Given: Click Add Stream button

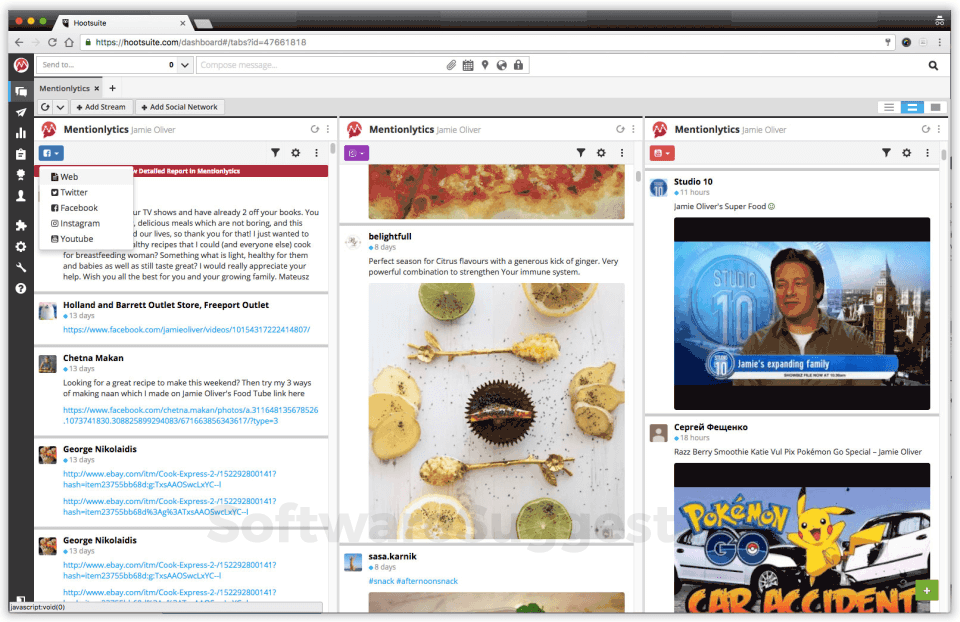Looking at the screenshot, I should coord(101,107).
